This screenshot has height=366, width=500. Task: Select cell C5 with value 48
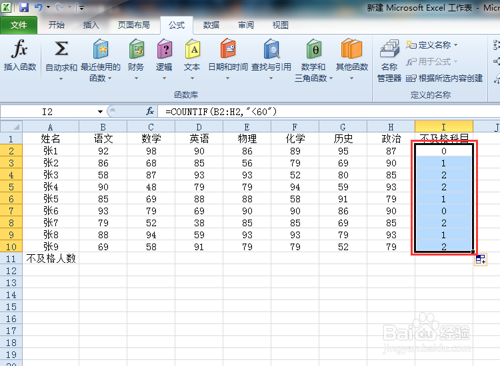151,187
